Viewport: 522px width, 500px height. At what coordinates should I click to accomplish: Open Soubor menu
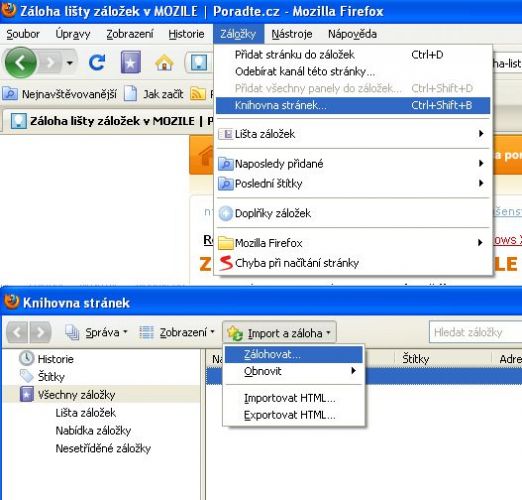[23, 34]
